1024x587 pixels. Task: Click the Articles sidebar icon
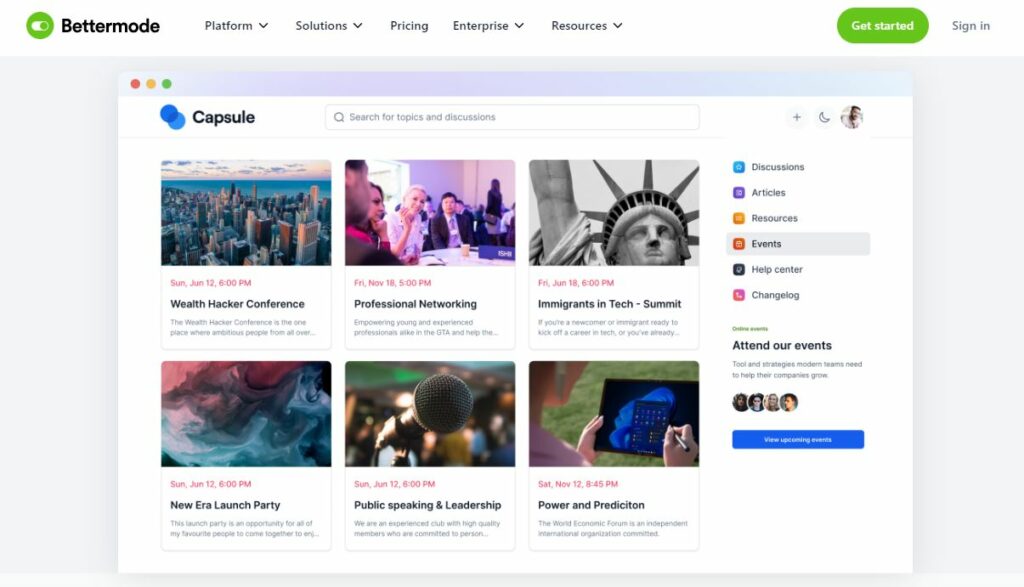click(x=739, y=193)
